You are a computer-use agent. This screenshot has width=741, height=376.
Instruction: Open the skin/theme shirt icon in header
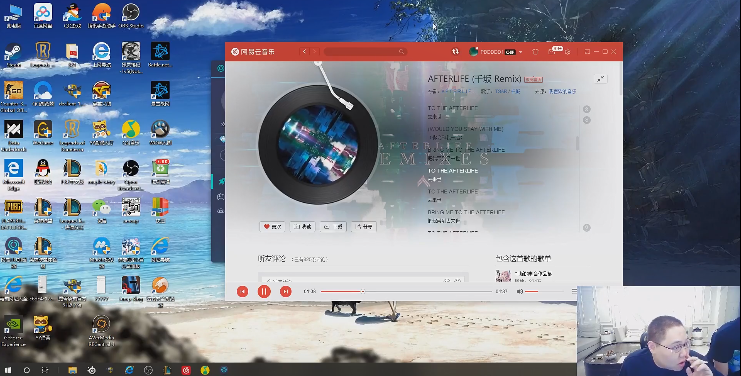[x=535, y=51]
